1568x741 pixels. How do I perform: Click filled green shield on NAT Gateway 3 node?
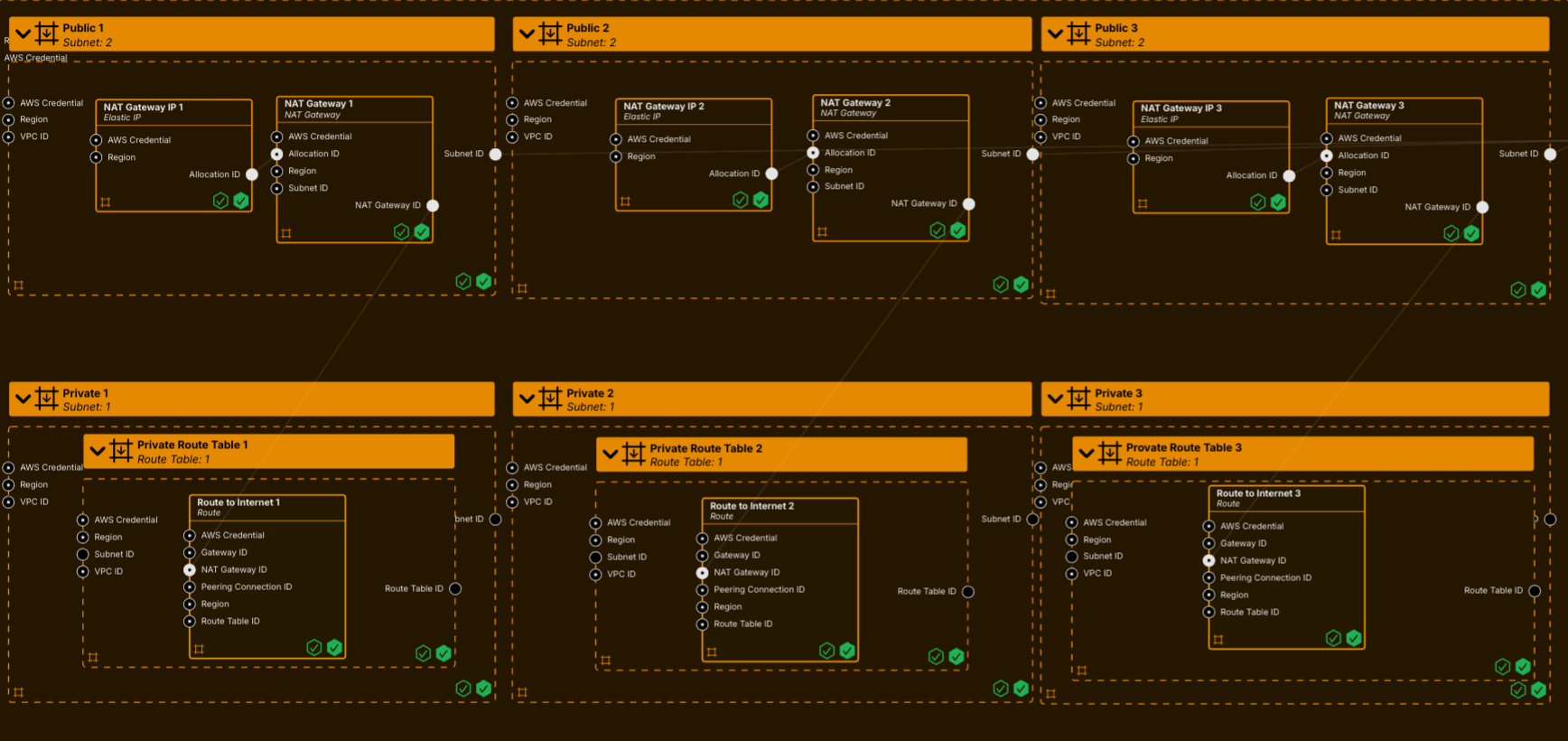(1471, 233)
